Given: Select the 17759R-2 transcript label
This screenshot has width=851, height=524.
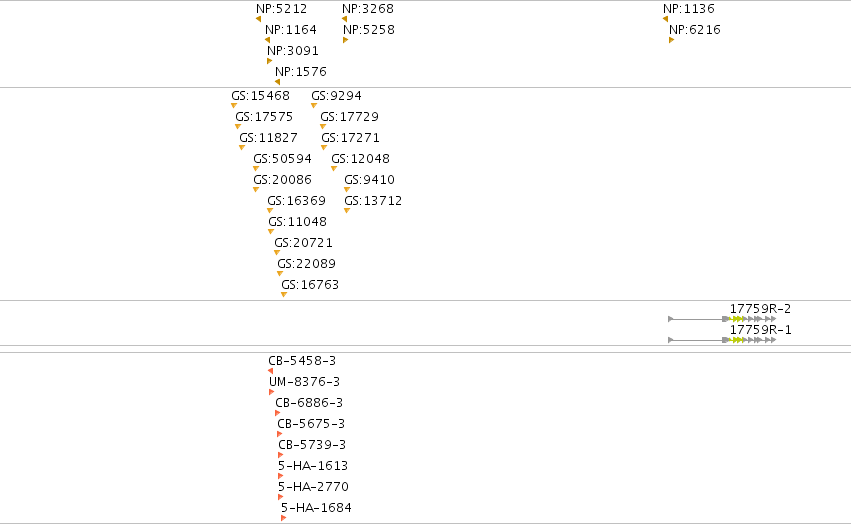Looking at the screenshot, I should (760, 308).
